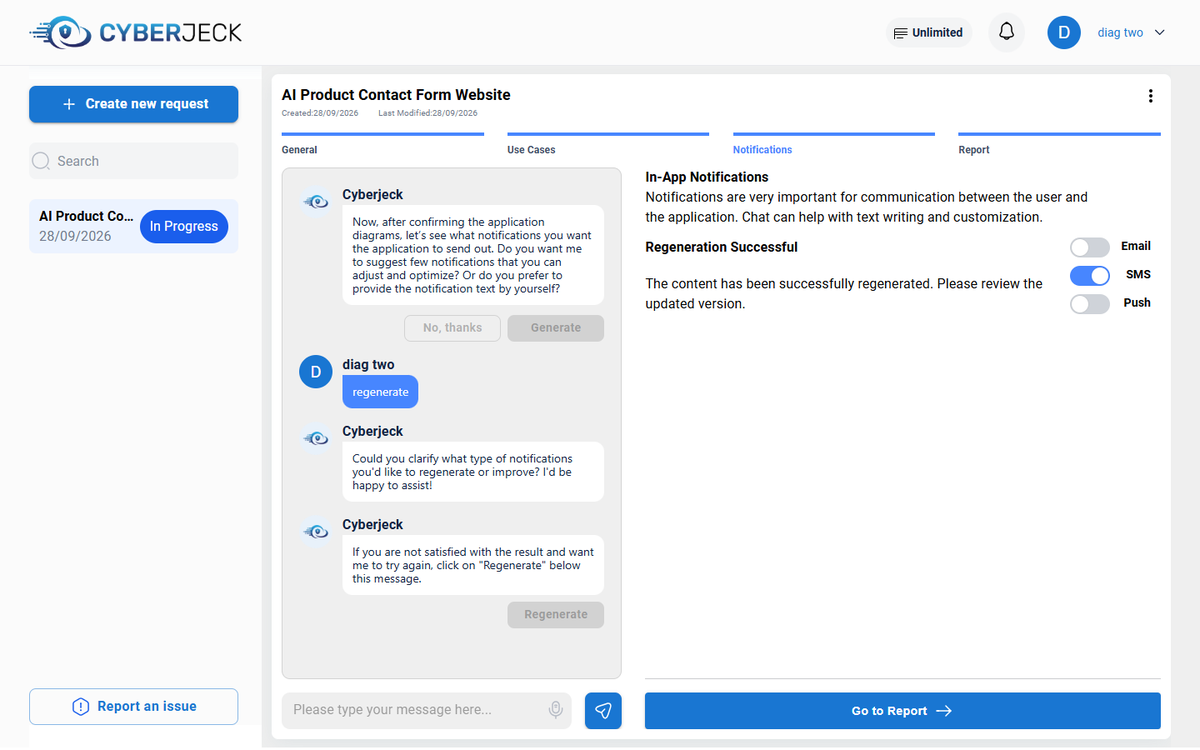Click the Regeneration Successful heading

721,247
